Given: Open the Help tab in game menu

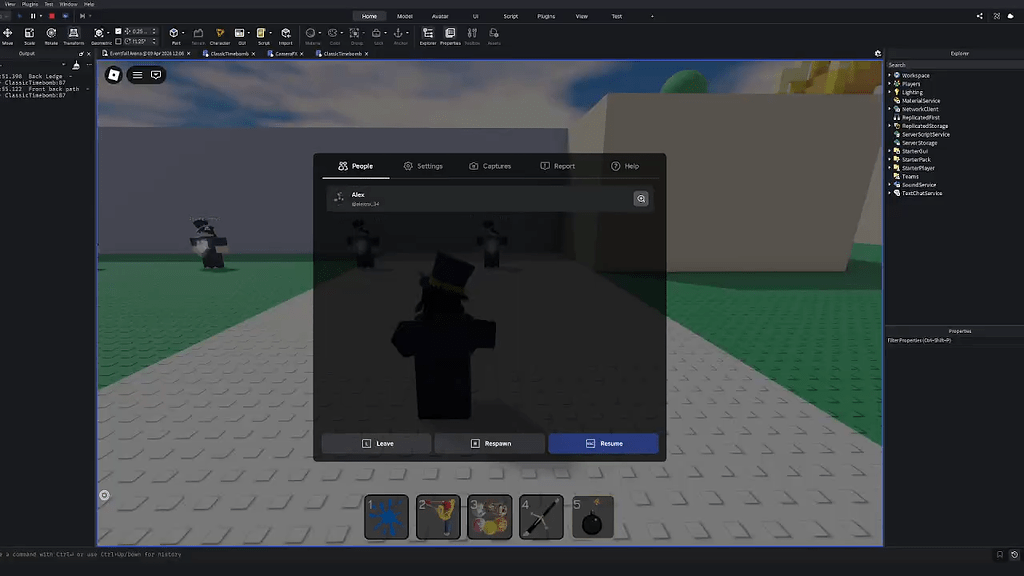Looking at the screenshot, I should (x=625, y=166).
